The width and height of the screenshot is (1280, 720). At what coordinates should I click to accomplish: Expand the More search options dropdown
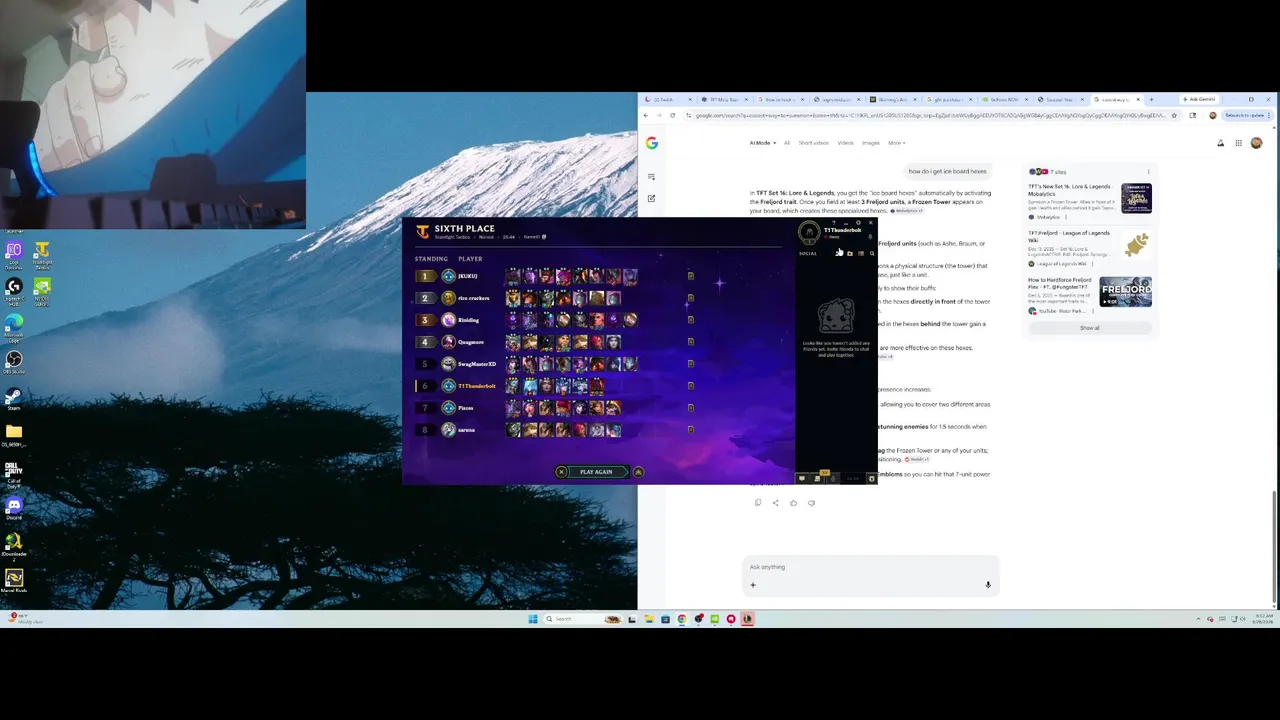point(896,143)
